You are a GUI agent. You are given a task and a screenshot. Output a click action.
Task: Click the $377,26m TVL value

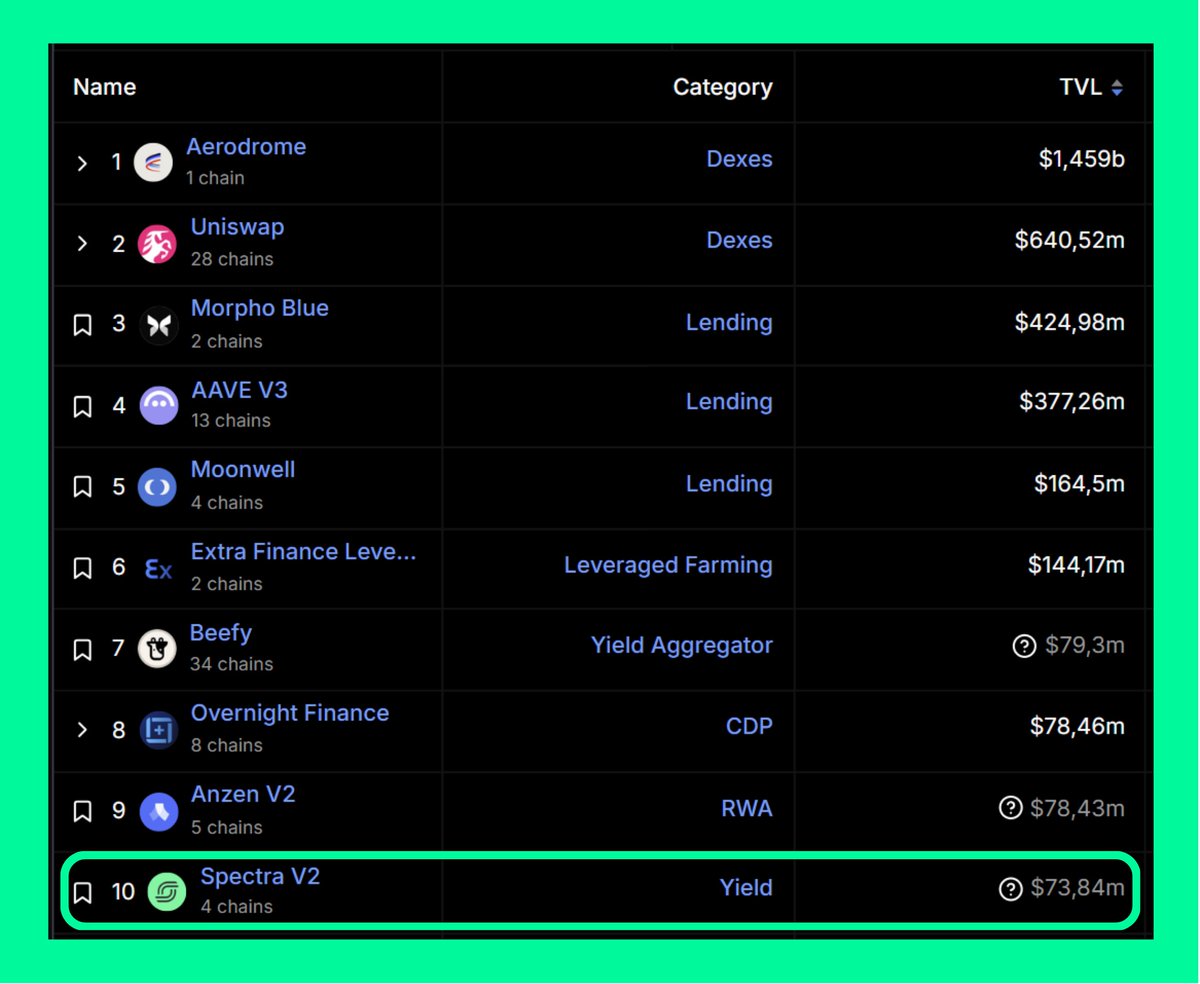click(x=1072, y=401)
